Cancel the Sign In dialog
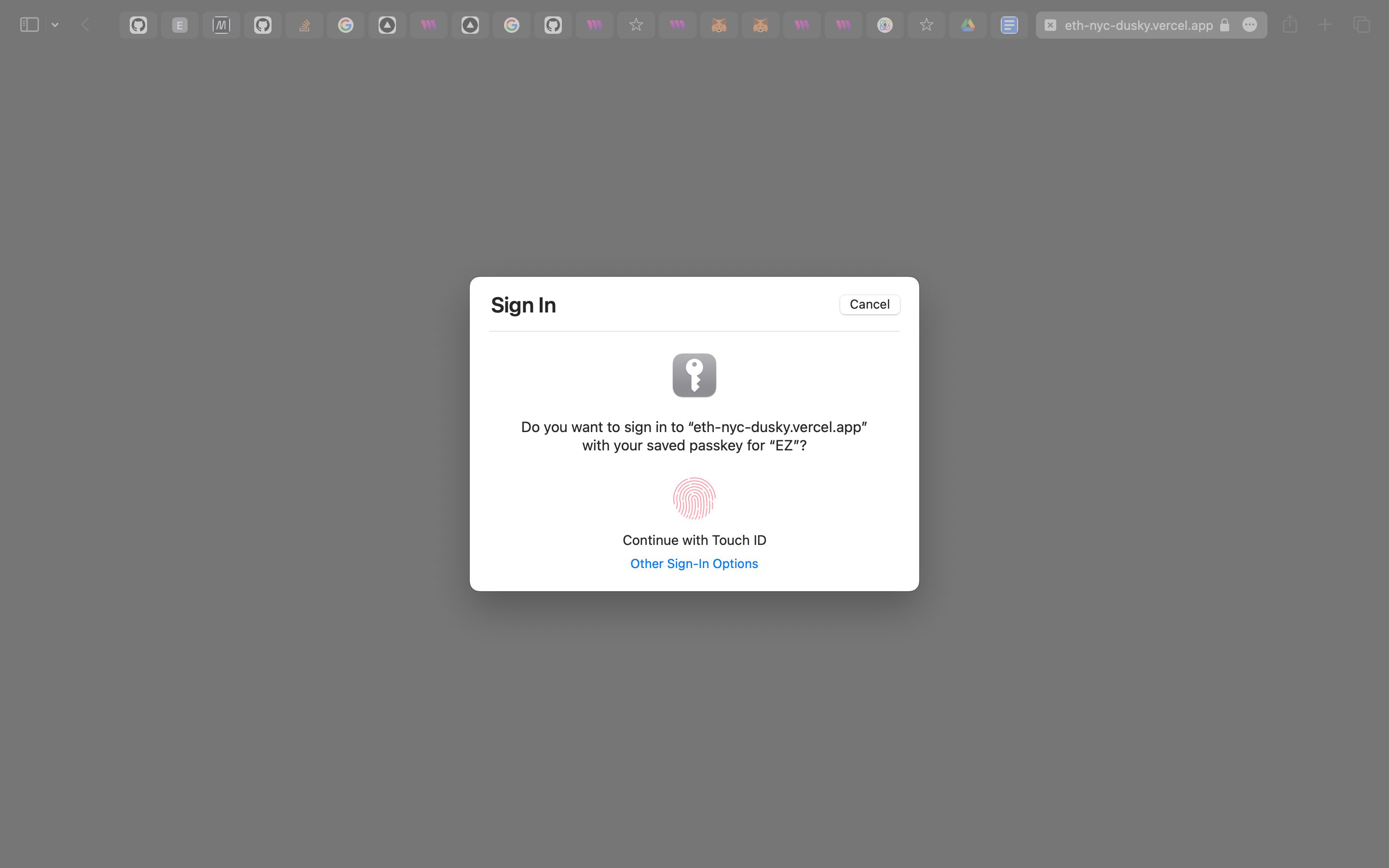This screenshot has height=868, width=1389. pos(870,304)
